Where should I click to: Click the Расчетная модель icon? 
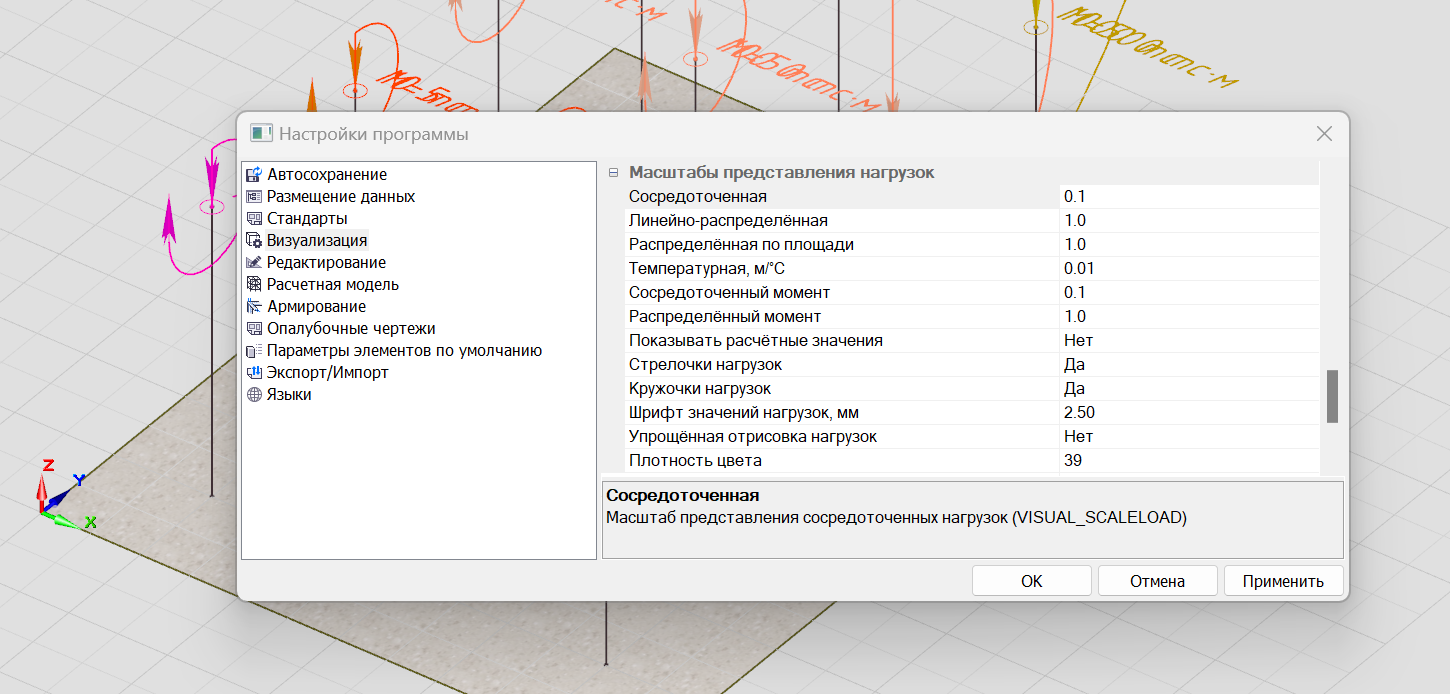[x=253, y=284]
